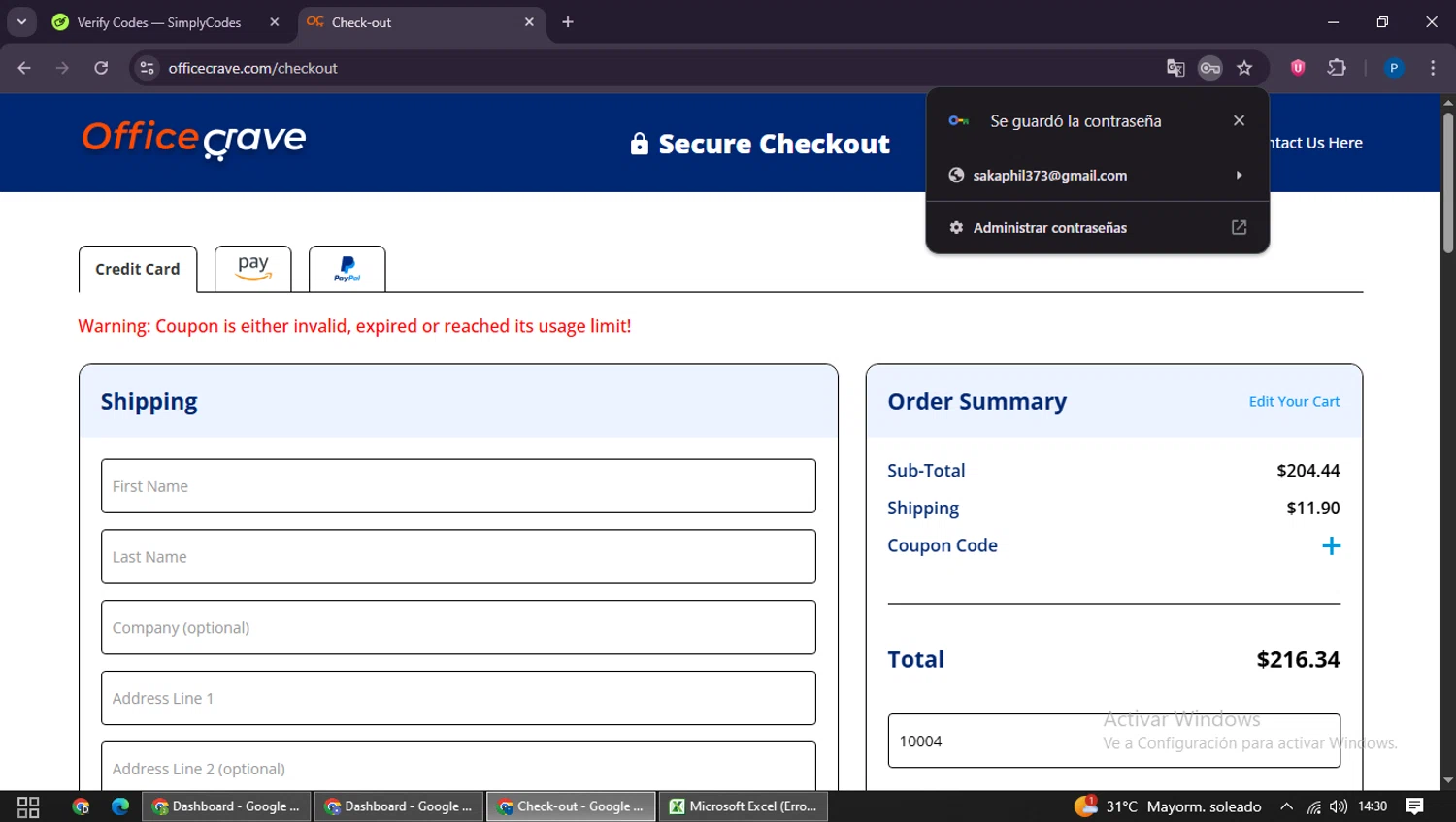The image size is (1456, 822).
Task: Reload the checkout page
Action: [x=101, y=68]
